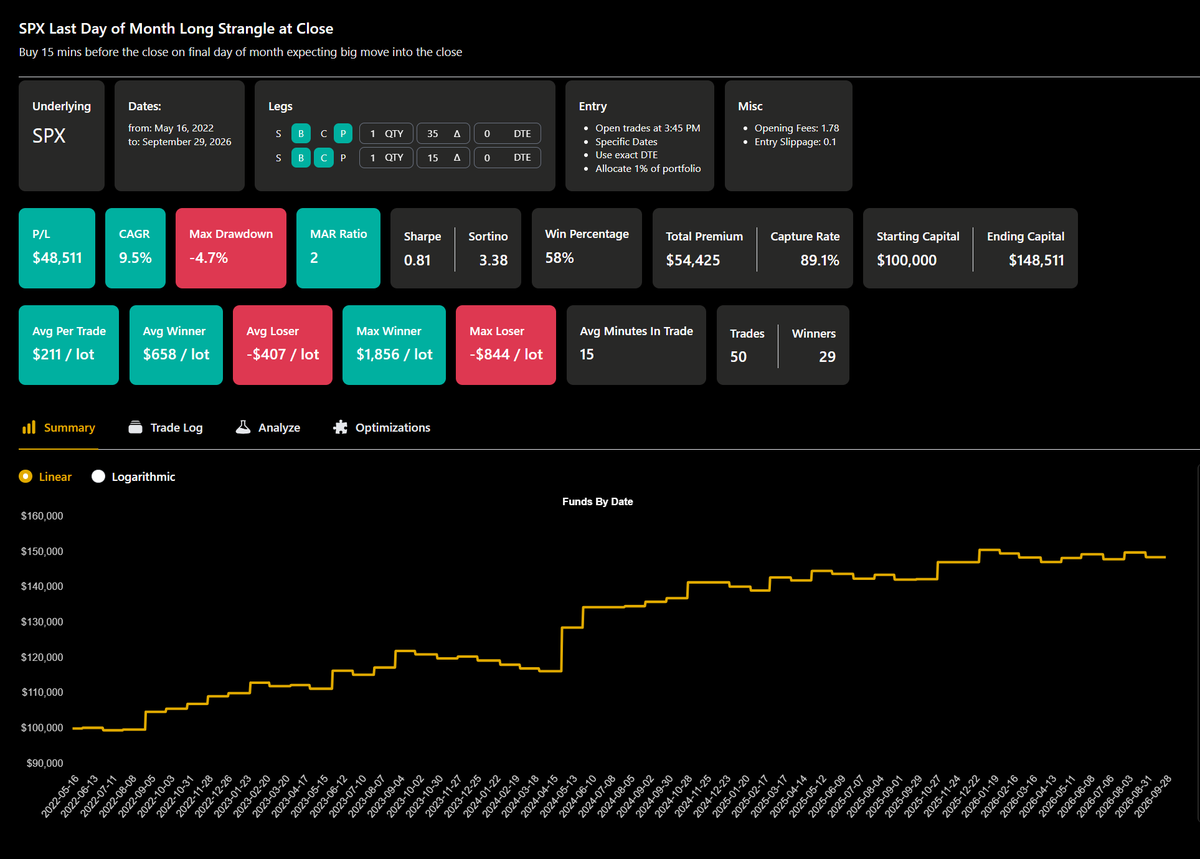Click the Capture Rate value 89.1%
This screenshot has width=1200, height=859.
[819, 260]
